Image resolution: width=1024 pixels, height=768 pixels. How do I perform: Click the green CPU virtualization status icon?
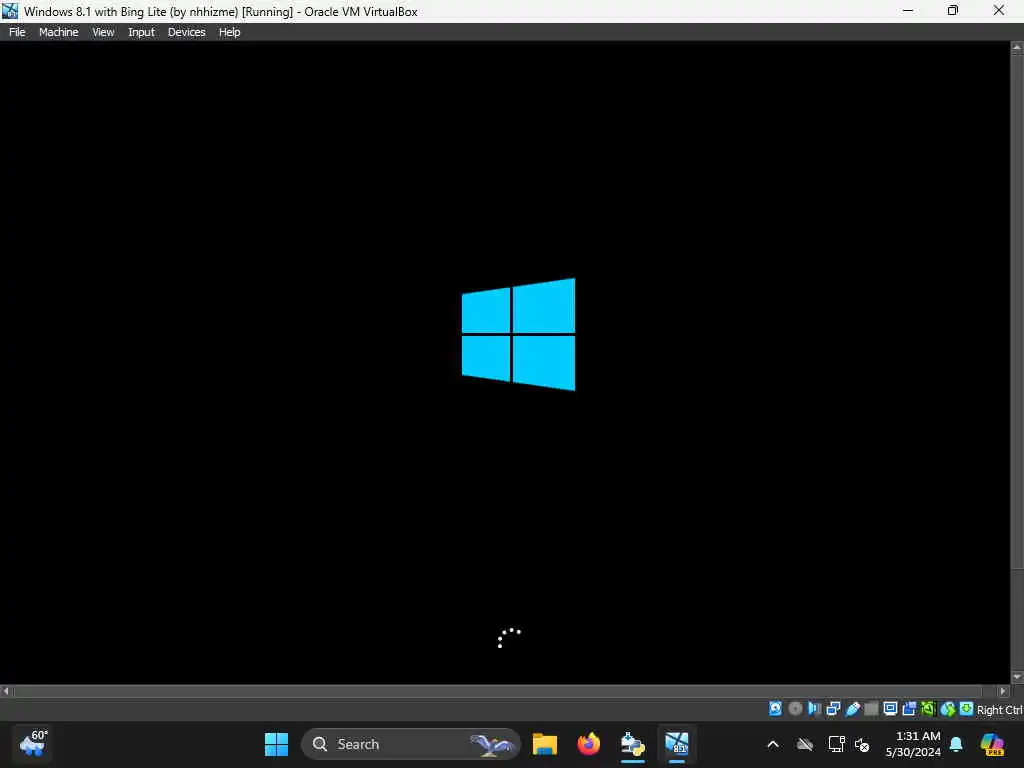928,709
